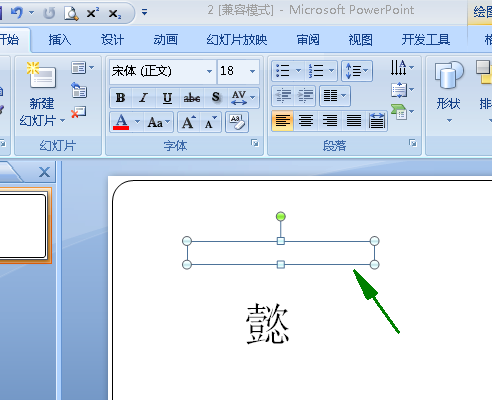Open Print Preview from quick access toolbar
The width and height of the screenshot is (492, 400).
(x=71, y=13)
